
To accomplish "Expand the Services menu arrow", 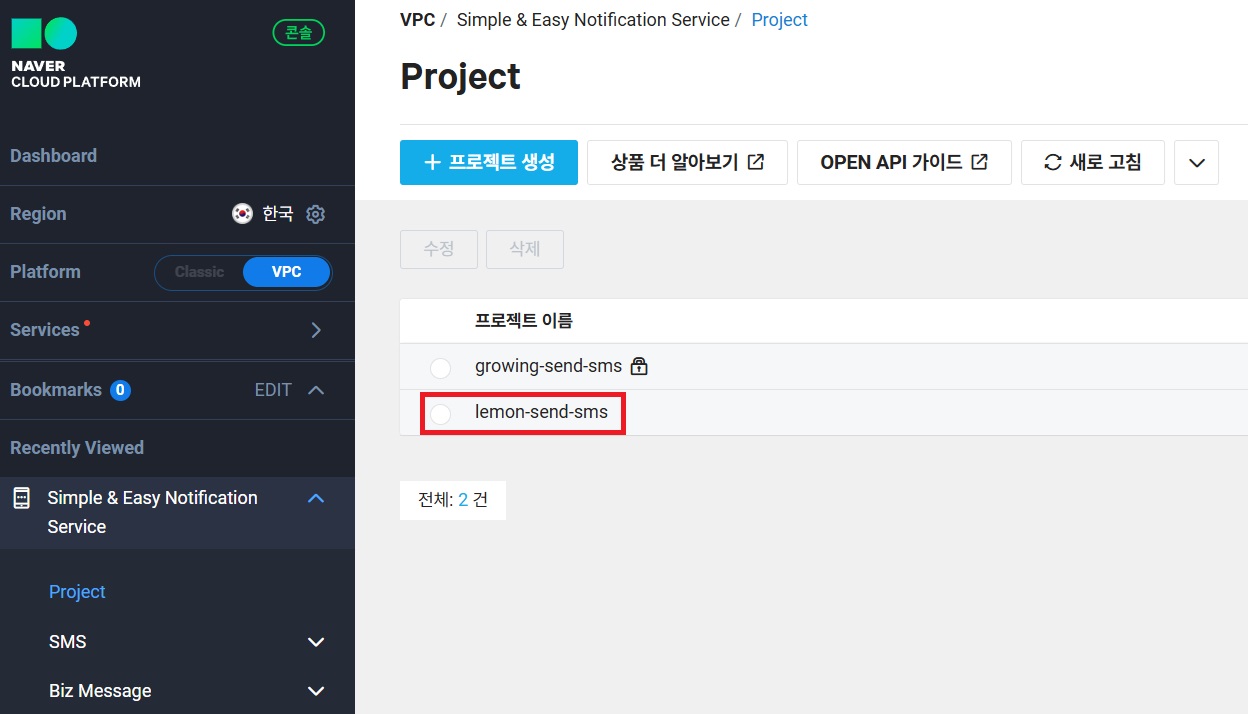I will tap(316, 330).
